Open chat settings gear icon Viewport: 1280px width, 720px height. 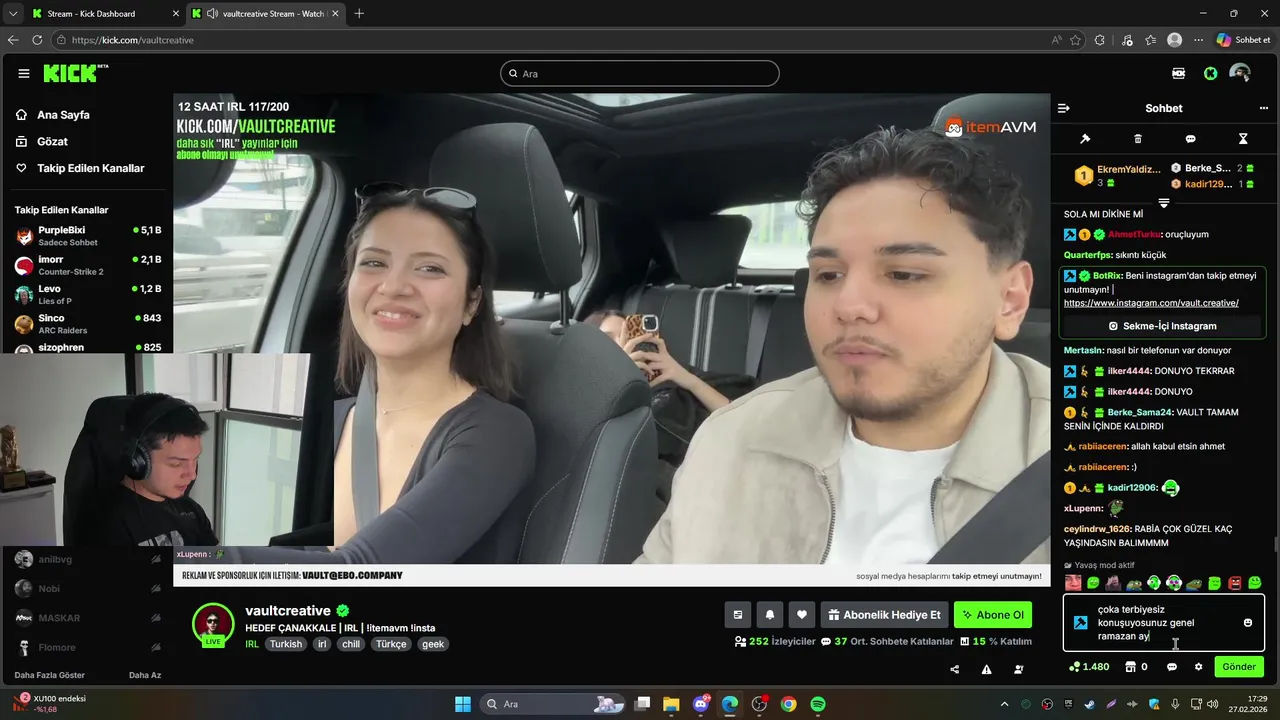tap(1198, 667)
